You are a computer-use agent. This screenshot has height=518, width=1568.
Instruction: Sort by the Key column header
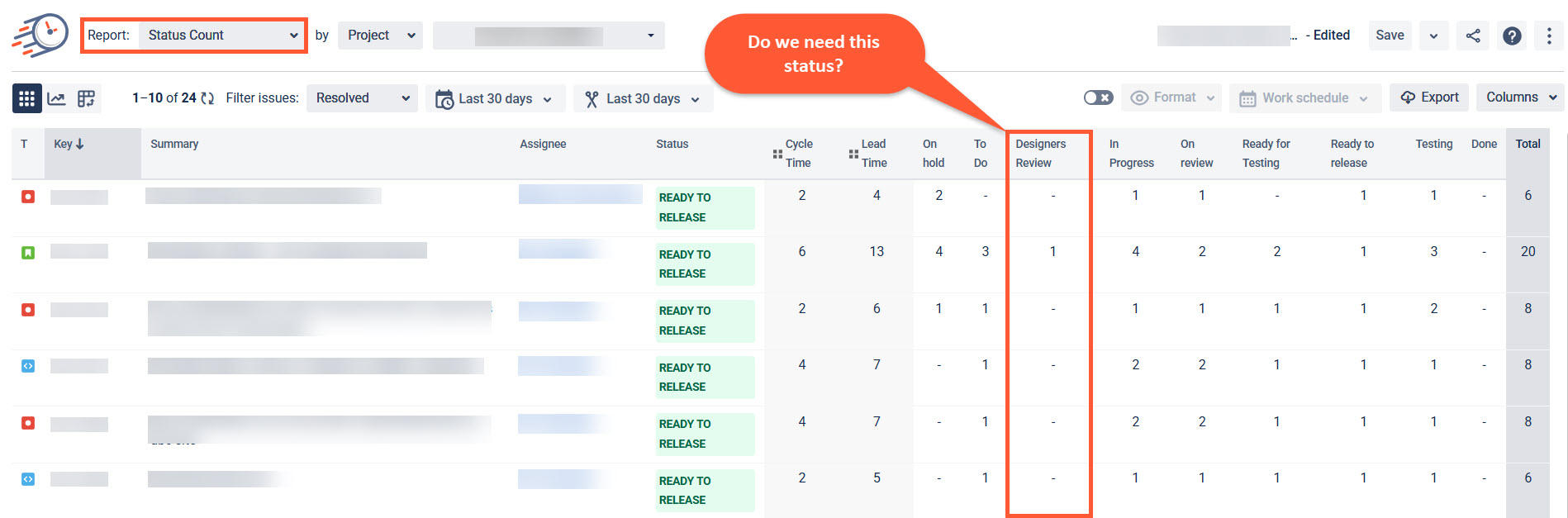click(x=69, y=144)
